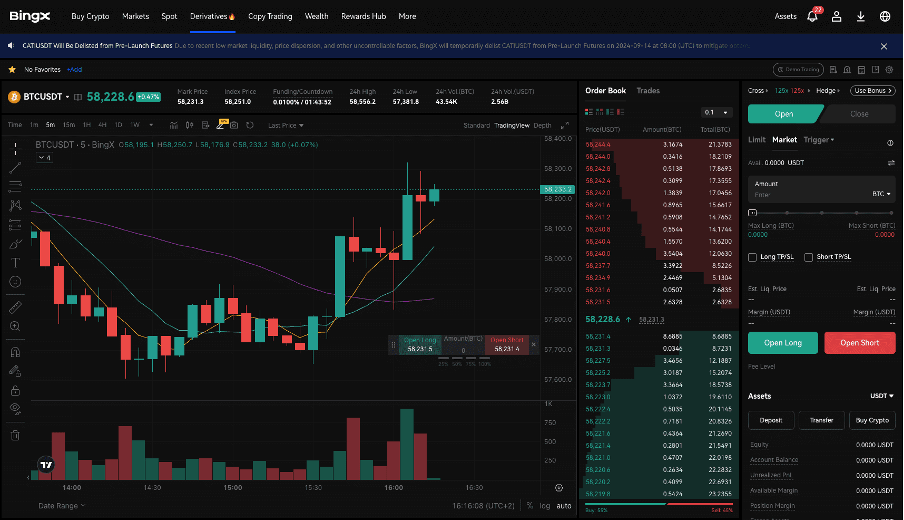Open the Date Range dropdown
Viewport: 904px width, 520px height.
coord(61,506)
